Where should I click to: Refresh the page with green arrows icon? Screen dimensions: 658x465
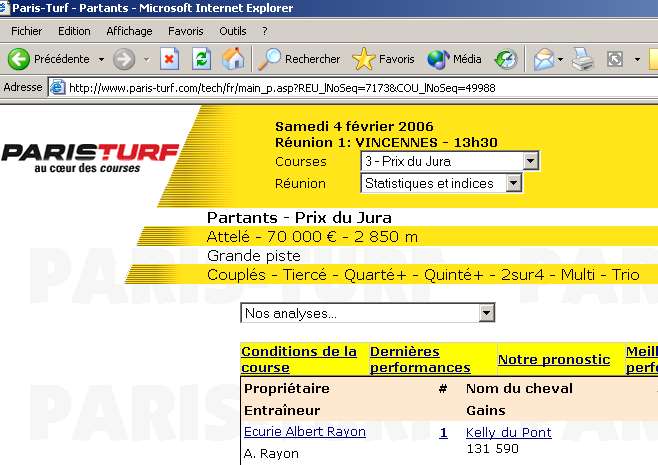202,59
